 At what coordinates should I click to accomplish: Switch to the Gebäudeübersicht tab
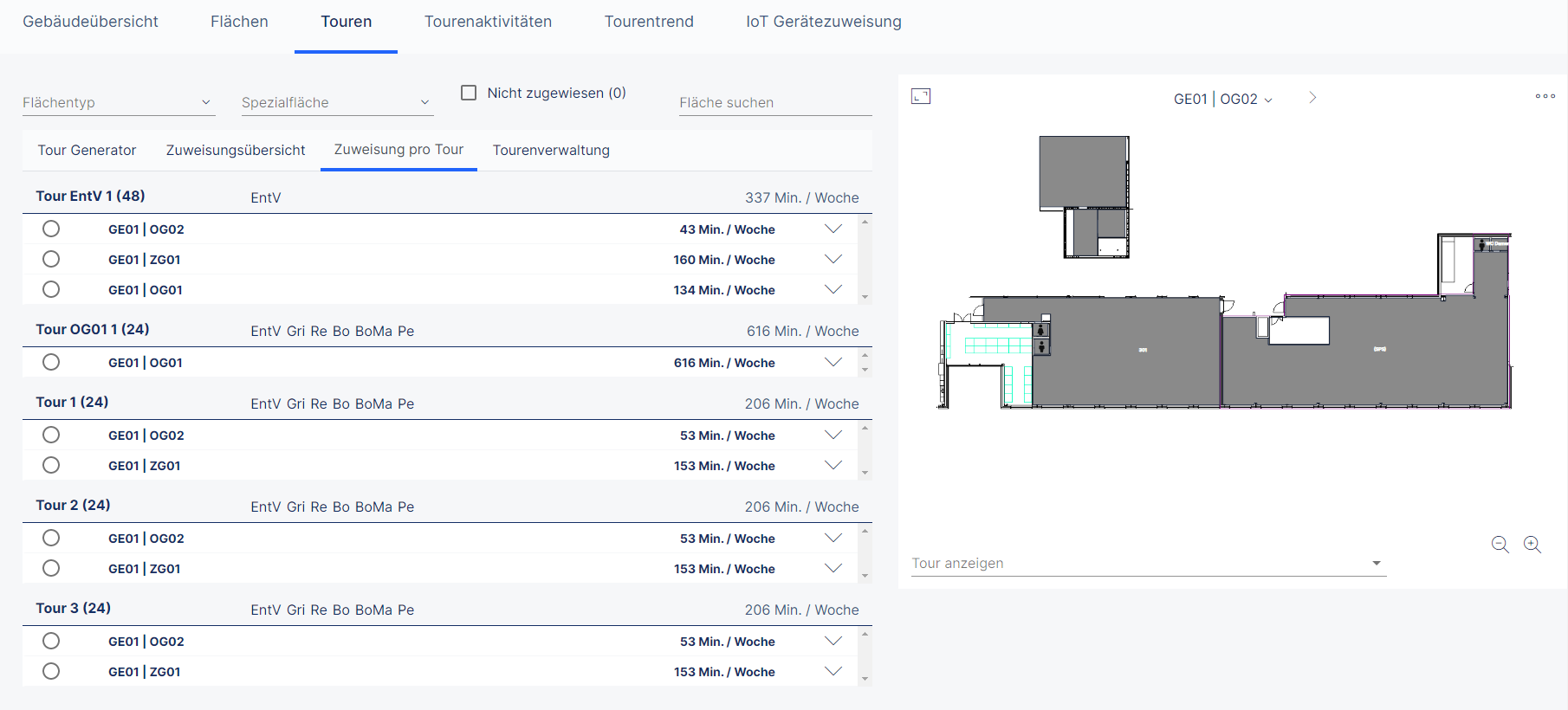(x=90, y=22)
